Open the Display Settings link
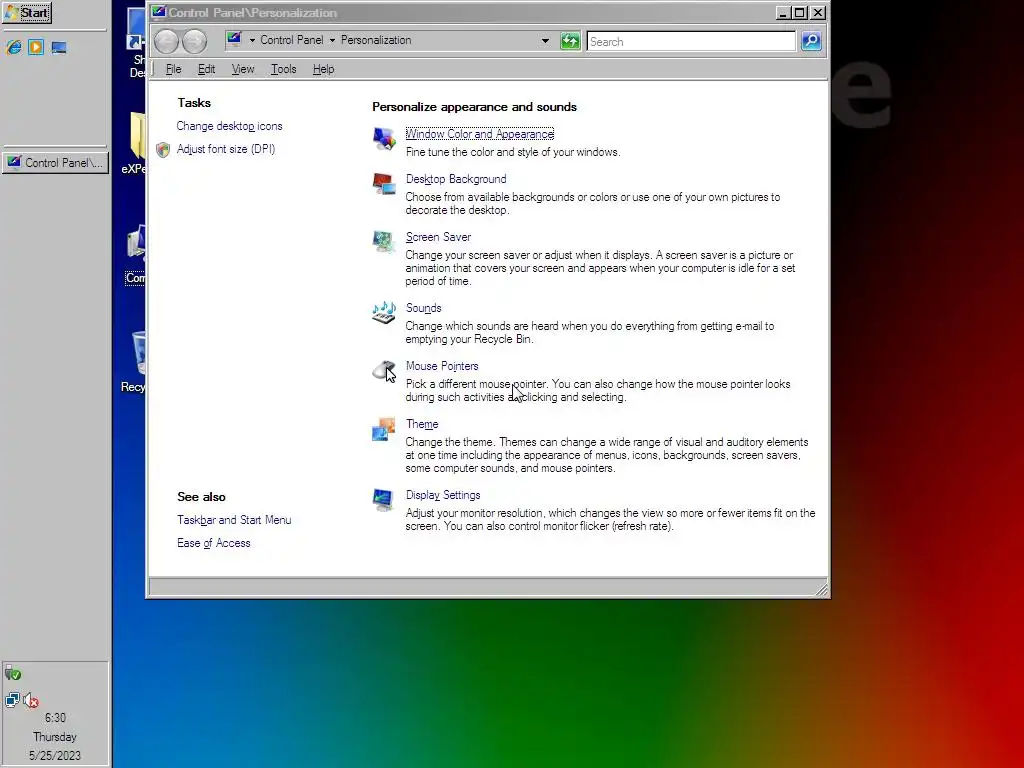This screenshot has height=768, width=1024. coord(443,496)
